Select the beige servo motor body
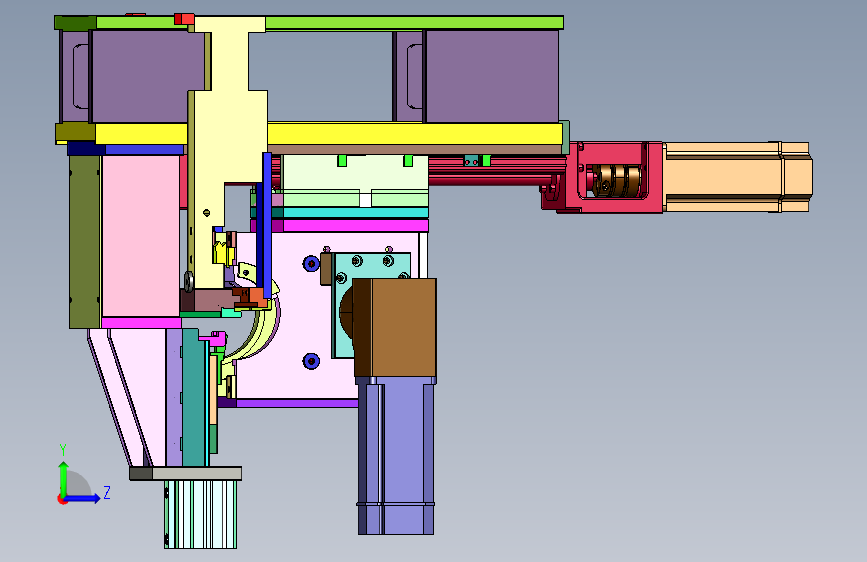 pyautogui.click(x=738, y=177)
